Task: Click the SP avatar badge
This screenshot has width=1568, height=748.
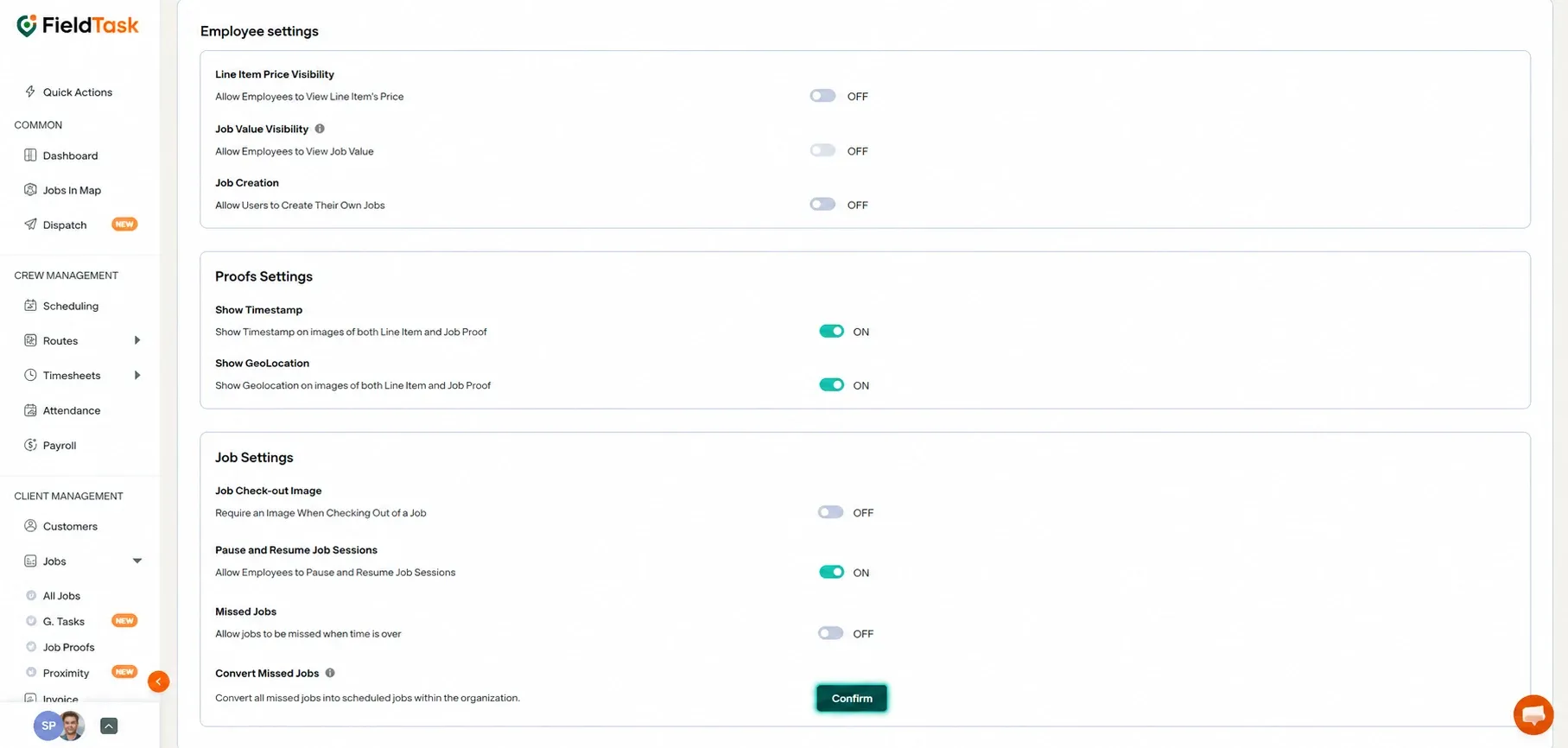Action: tap(48, 726)
